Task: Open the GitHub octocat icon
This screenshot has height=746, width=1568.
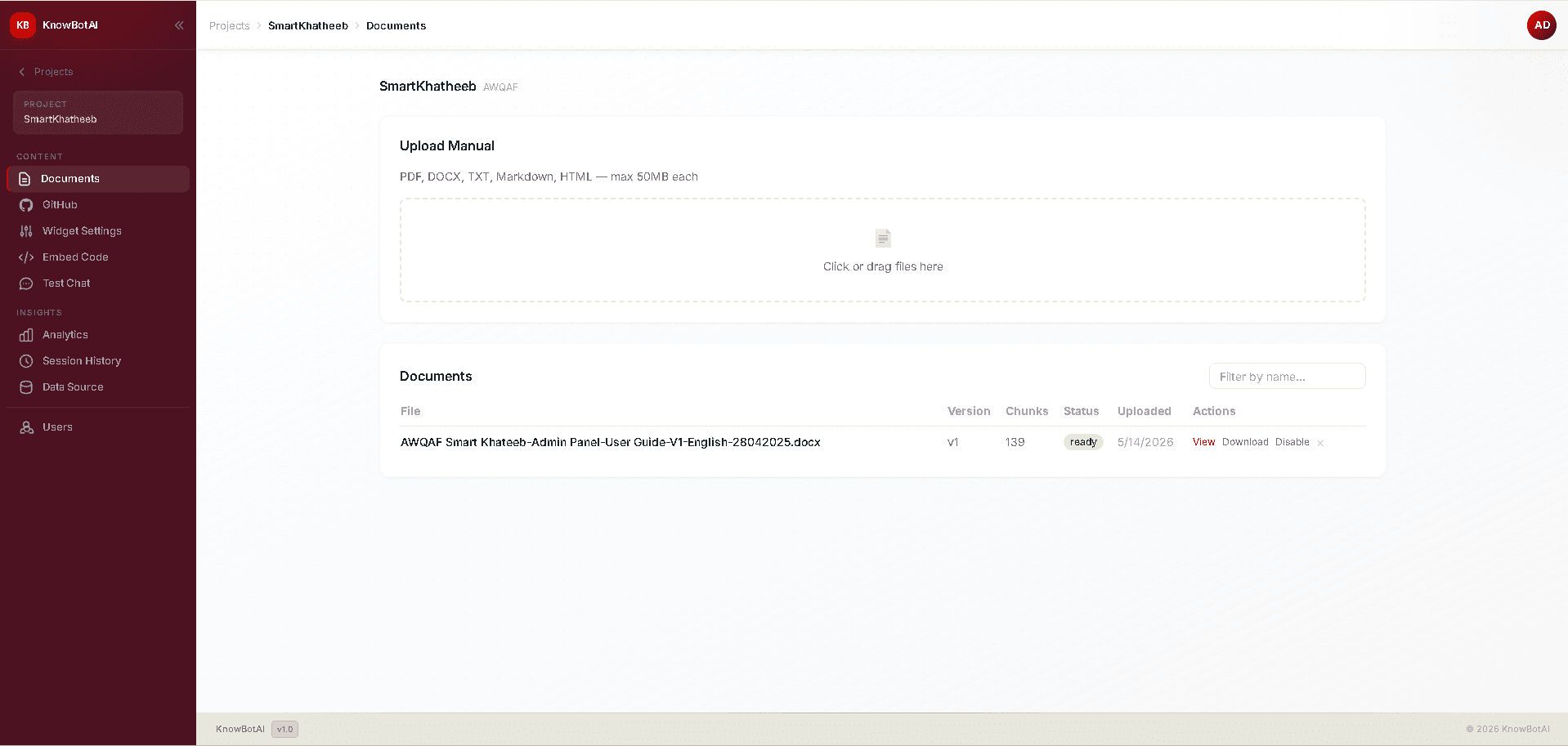Action: pos(26,205)
